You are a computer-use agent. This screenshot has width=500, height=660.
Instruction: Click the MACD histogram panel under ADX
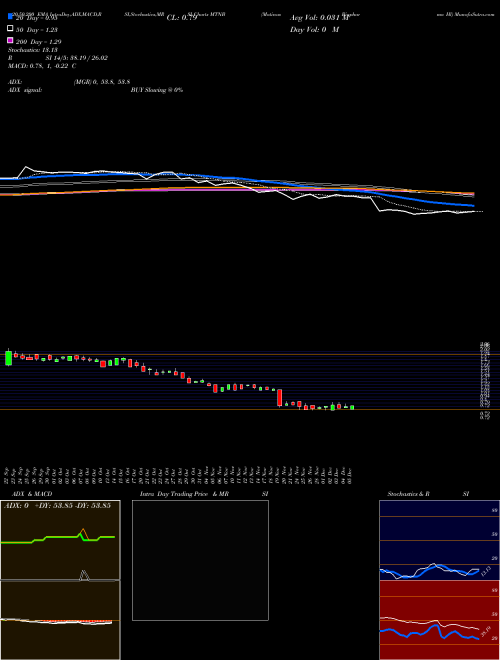pyautogui.click(x=60, y=620)
